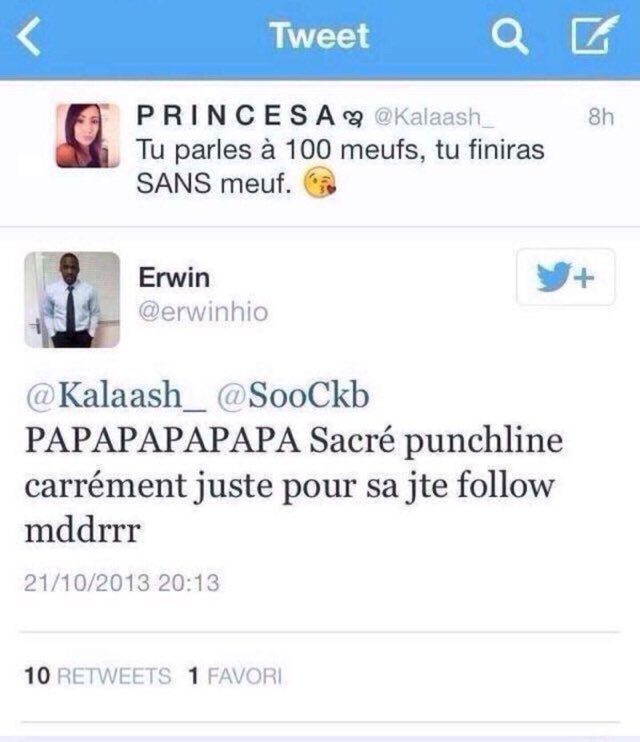Screen dimensions: 640x742
Task: Compose a new tweet
Action: point(589,38)
